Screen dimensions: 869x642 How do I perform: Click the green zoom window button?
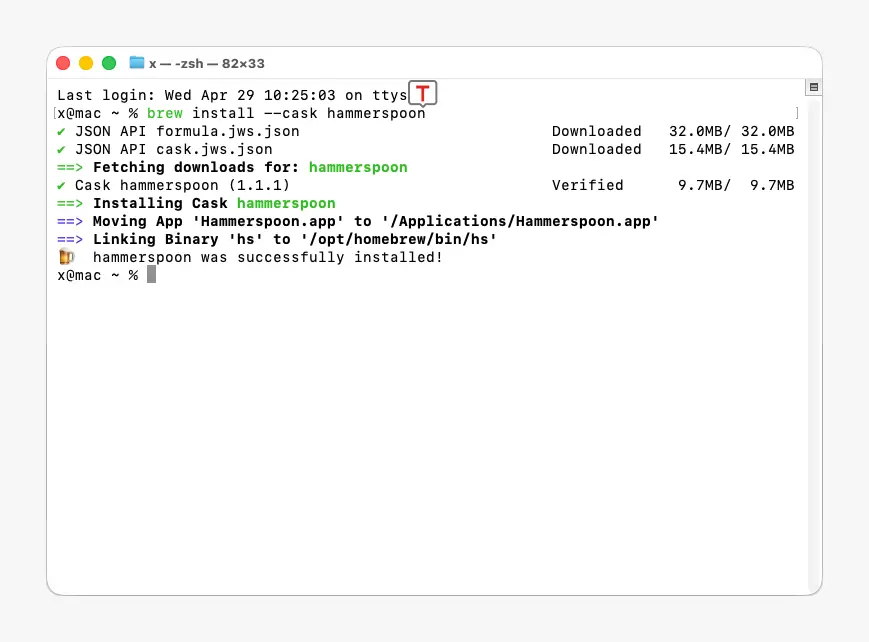[x=109, y=63]
